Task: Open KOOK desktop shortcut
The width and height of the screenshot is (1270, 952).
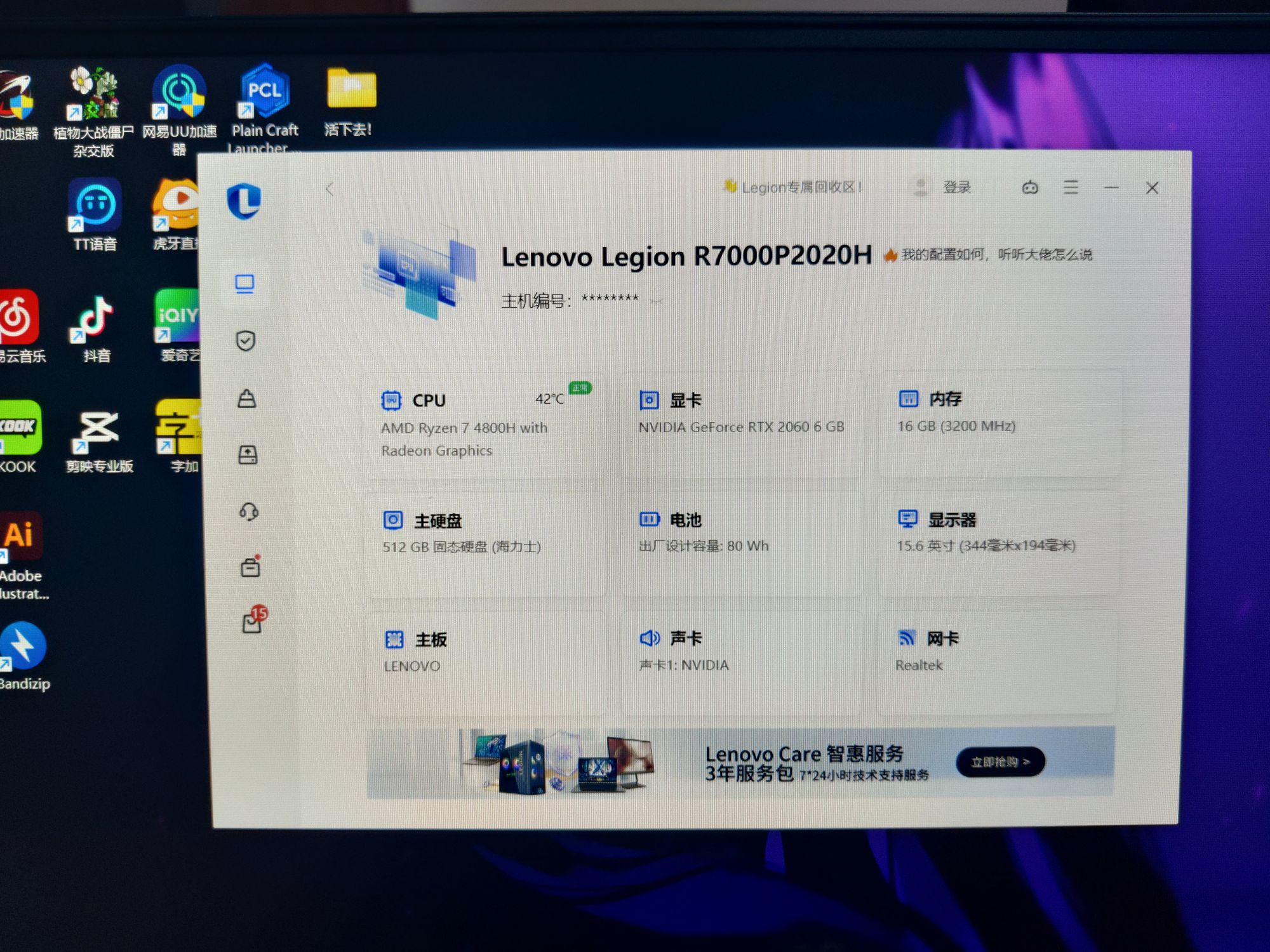Action: point(19,437)
